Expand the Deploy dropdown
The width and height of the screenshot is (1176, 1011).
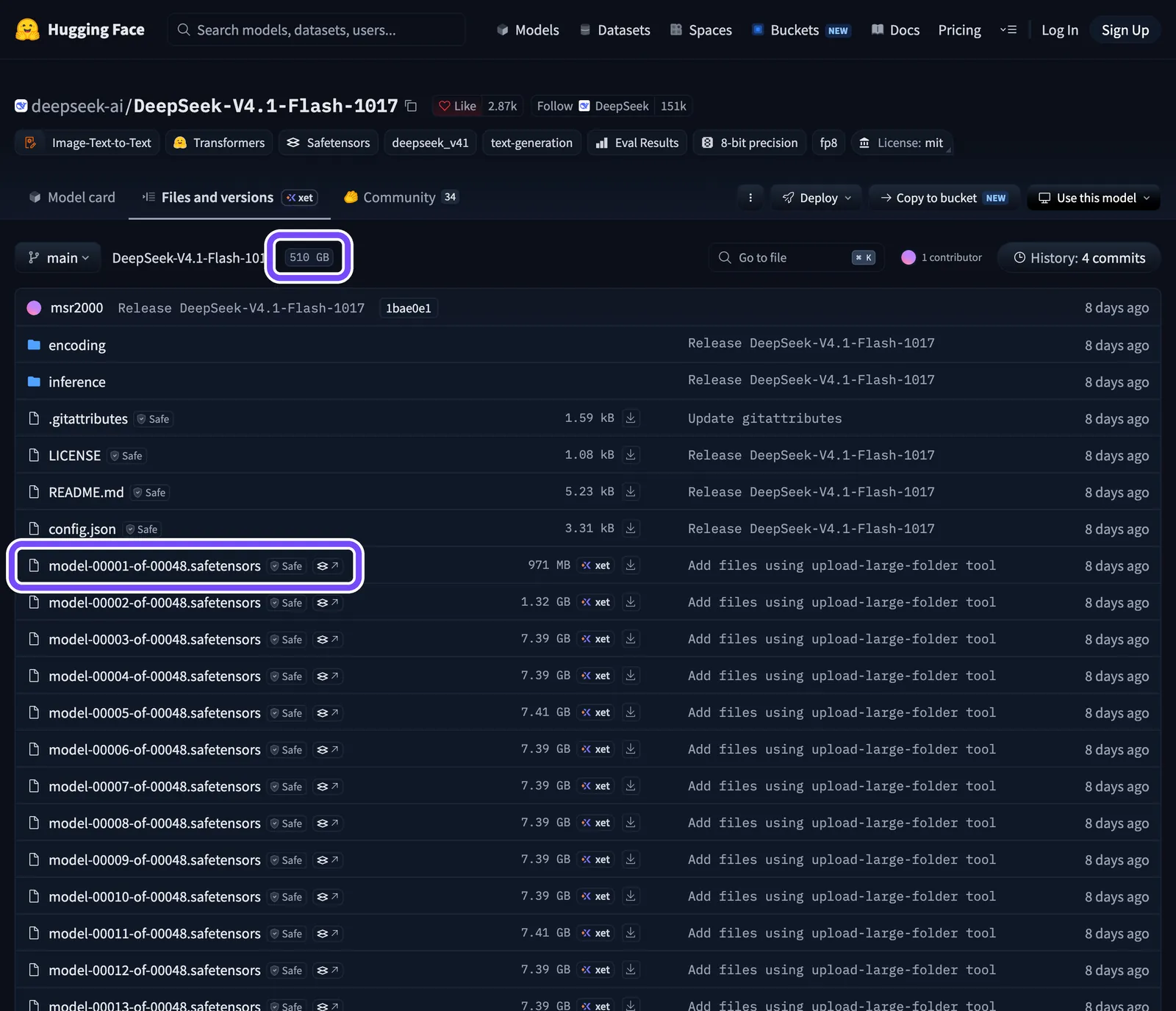tap(817, 197)
